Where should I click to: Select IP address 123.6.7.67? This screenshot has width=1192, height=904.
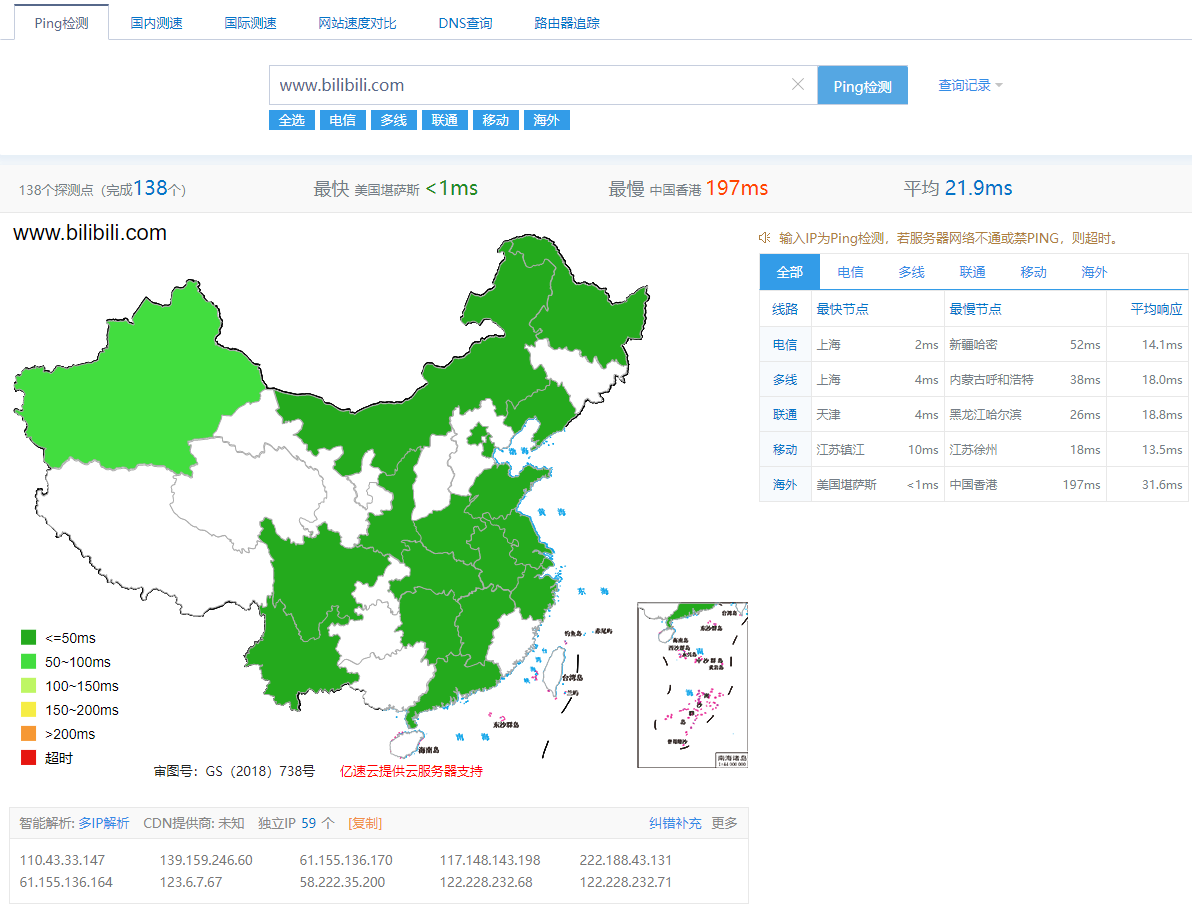191,882
